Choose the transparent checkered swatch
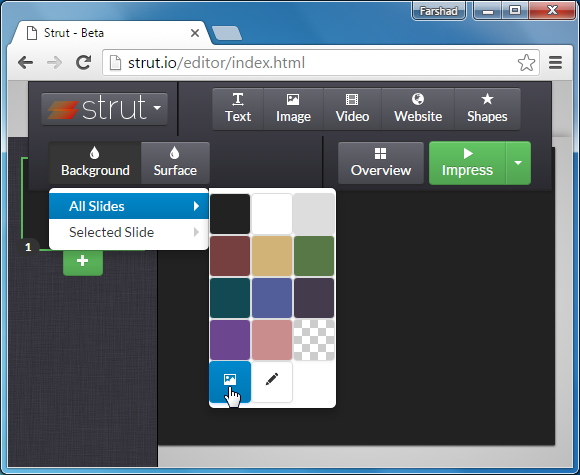The width and height of the screenshot is (580, 475). click(314, 340)
